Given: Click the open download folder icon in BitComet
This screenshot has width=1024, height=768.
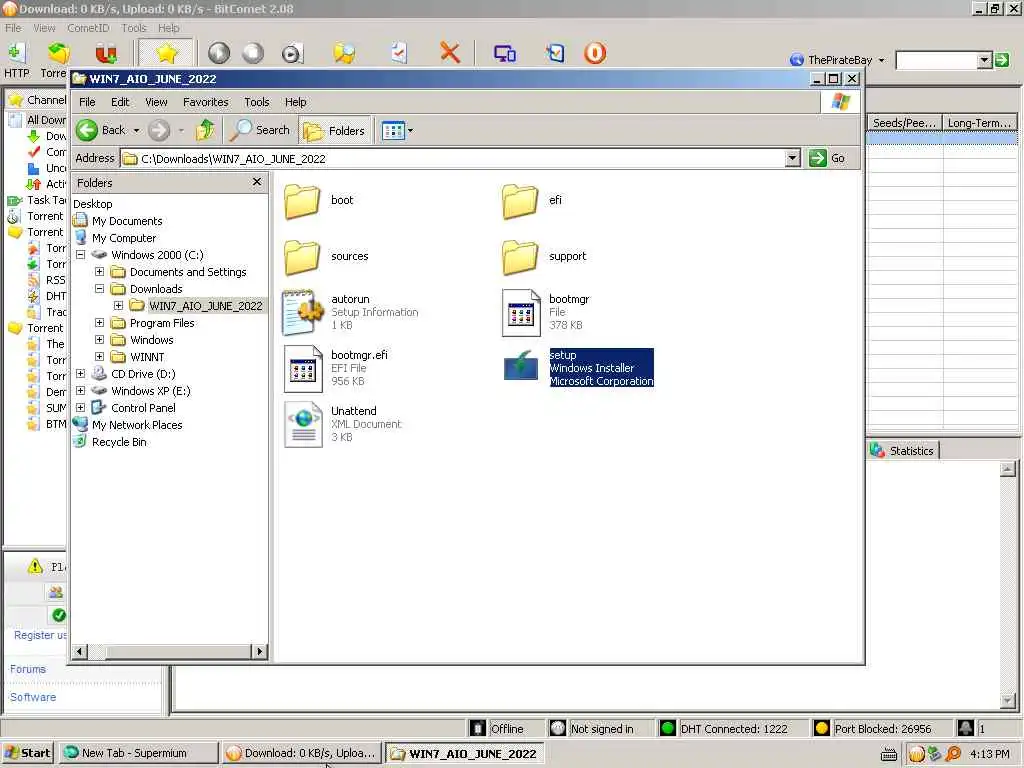Looking at the screenshot, I should point(344,54).
